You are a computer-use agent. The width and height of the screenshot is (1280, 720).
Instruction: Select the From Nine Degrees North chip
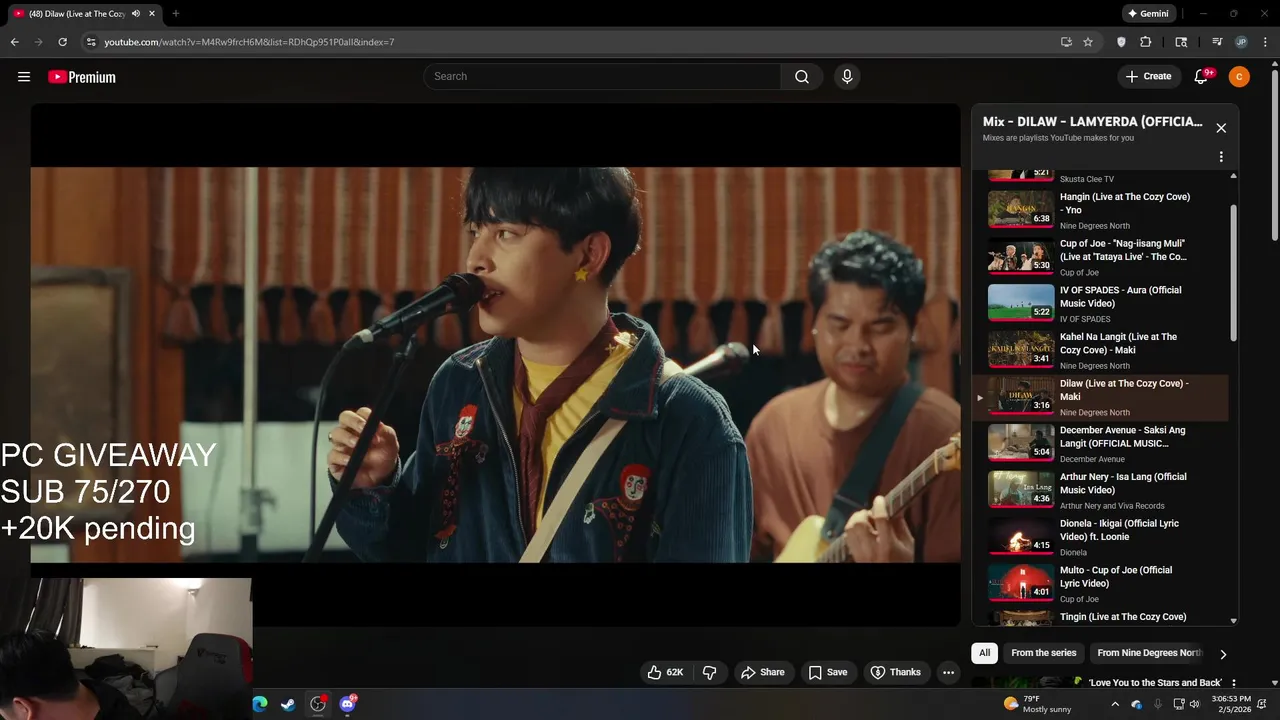1149,653
